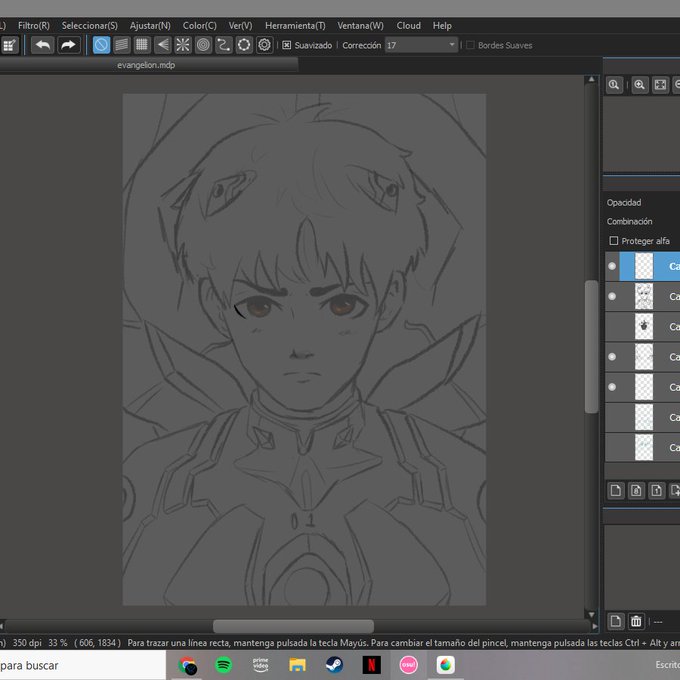Open the Color(C) menu
This screenshot has height=680, width=680.
tap(199, 26)
